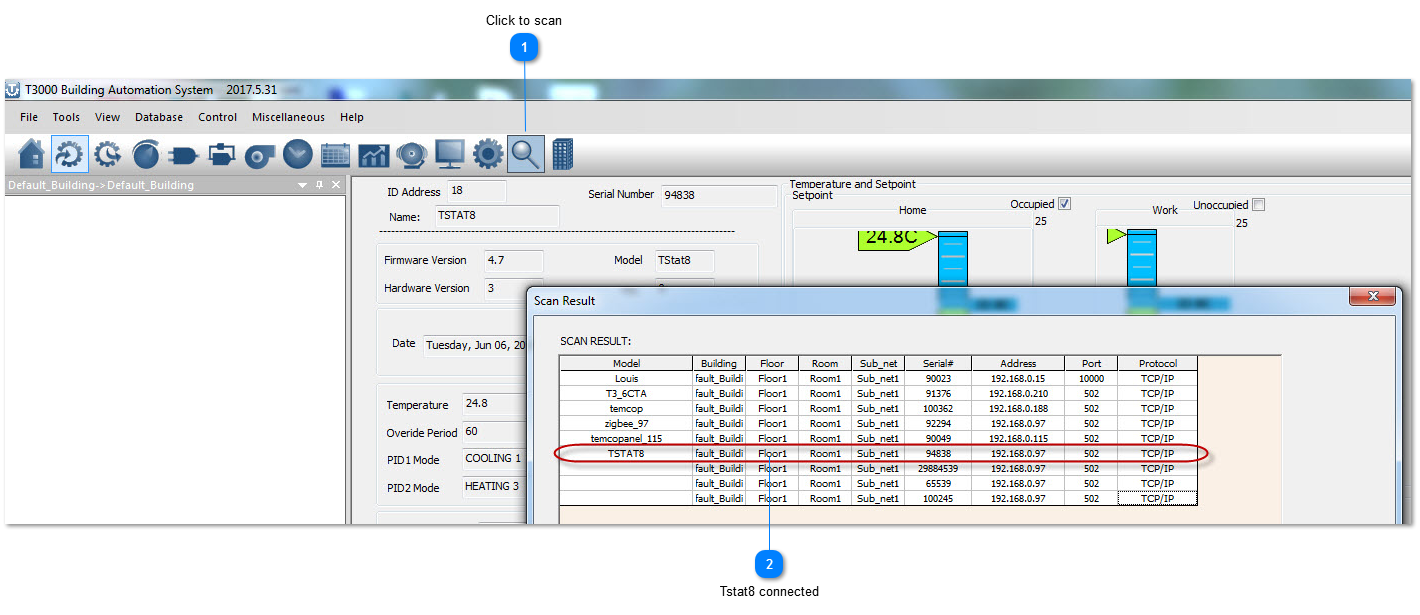Click the Temperature field 24.8
1420x615 pixels.
pyautogui.click(x=494, y=405)
